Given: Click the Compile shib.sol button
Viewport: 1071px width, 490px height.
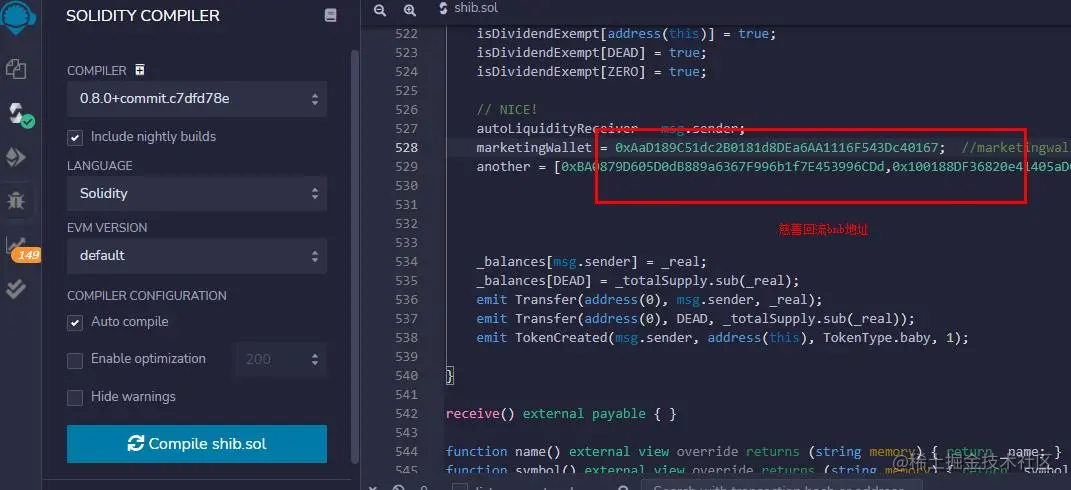Looking at the screenshot, I should pyautogui.click(x=197, y=444).
